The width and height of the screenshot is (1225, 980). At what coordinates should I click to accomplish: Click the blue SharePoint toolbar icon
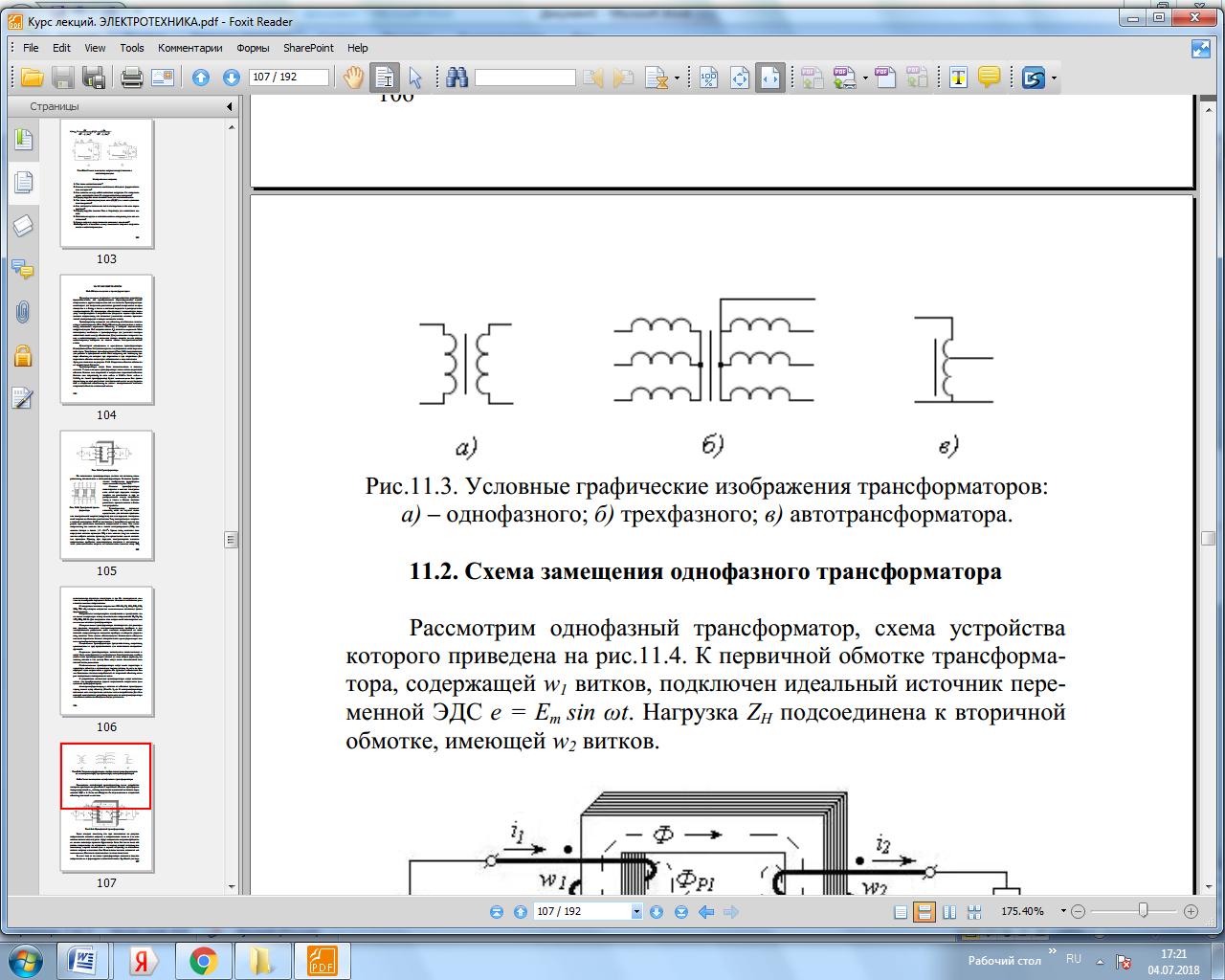[x=1034, y=78]
